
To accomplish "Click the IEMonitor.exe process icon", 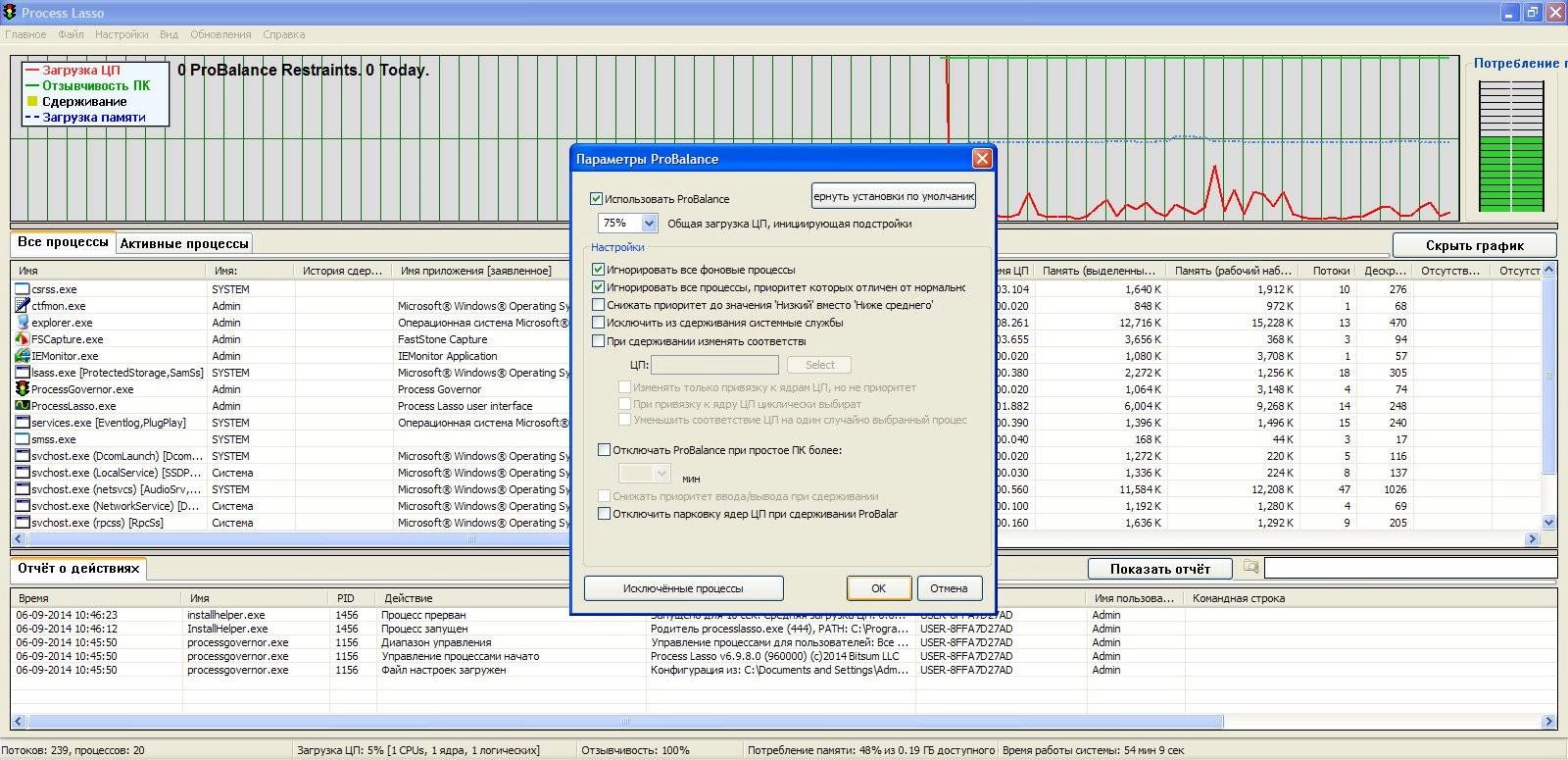I will (22, 356).
